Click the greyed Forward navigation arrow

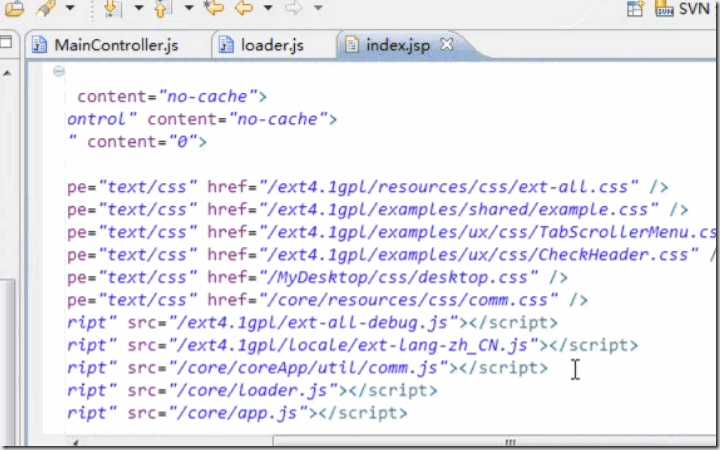tap(293, 8)
